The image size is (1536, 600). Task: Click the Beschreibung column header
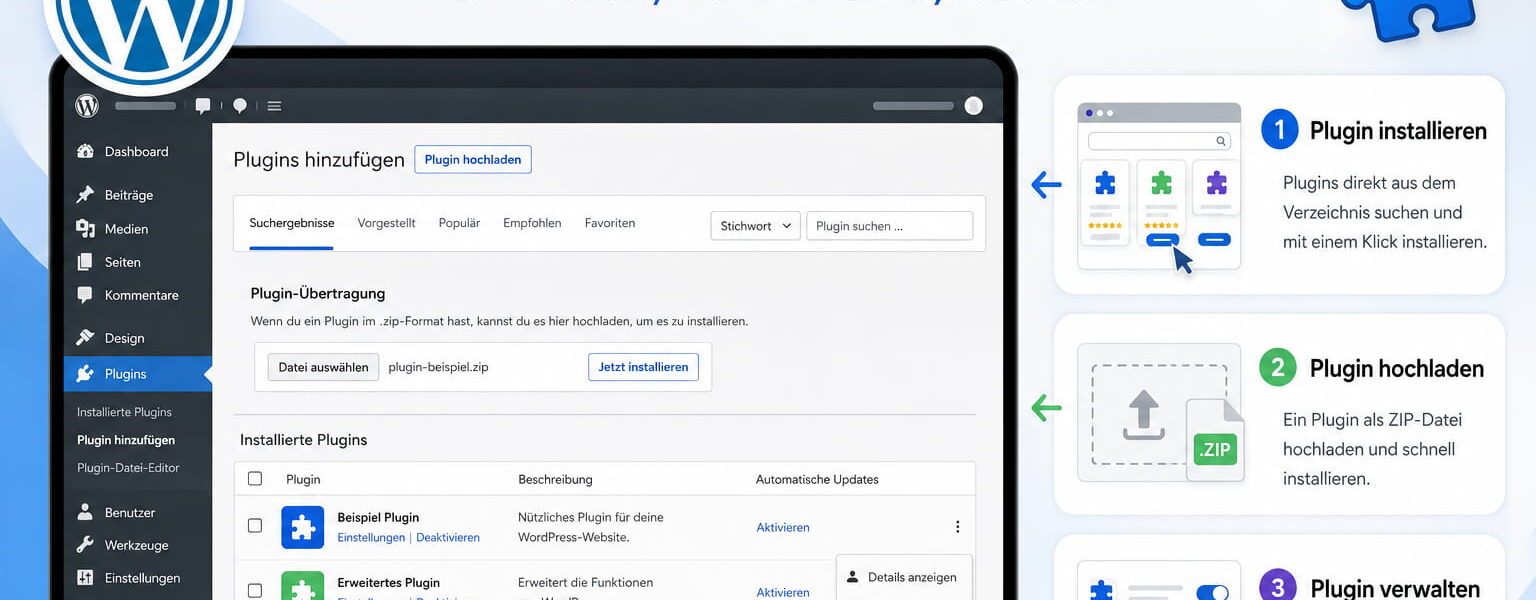(555, 479)
